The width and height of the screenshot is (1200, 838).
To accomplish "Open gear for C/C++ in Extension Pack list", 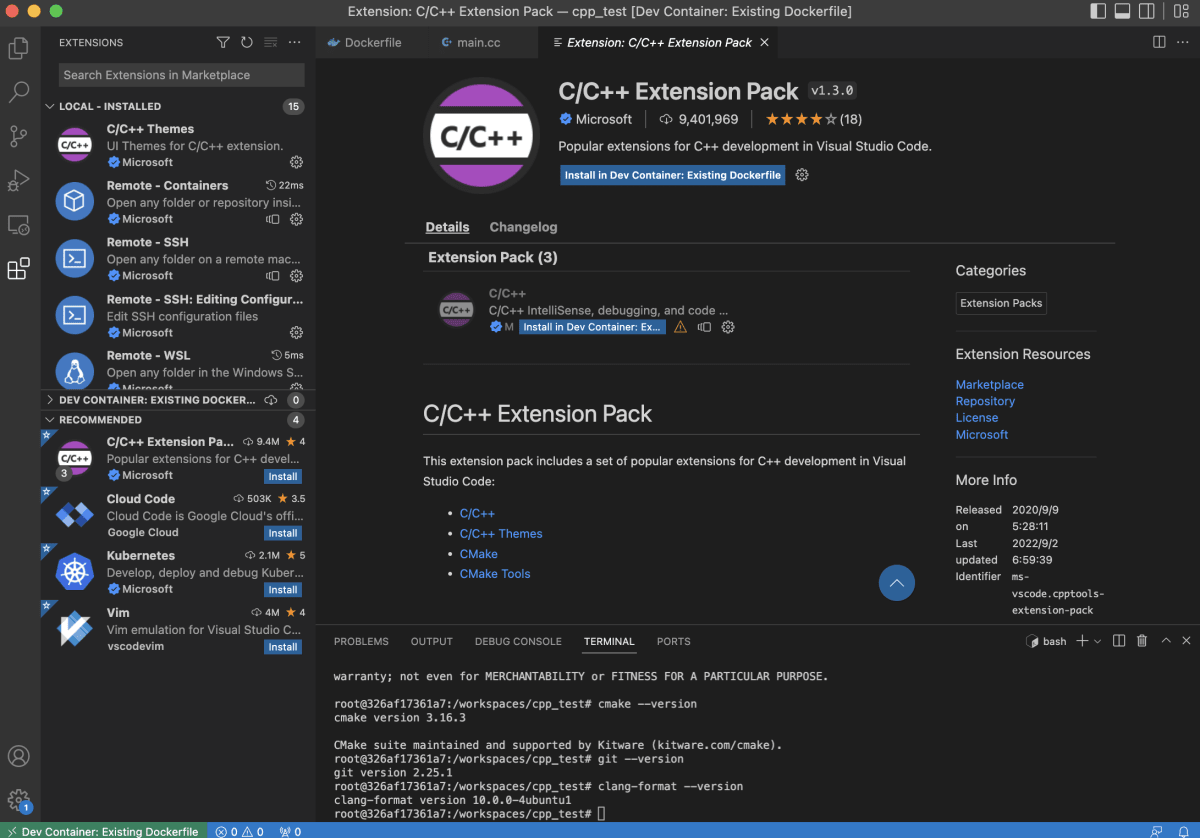I will [728, 327].
